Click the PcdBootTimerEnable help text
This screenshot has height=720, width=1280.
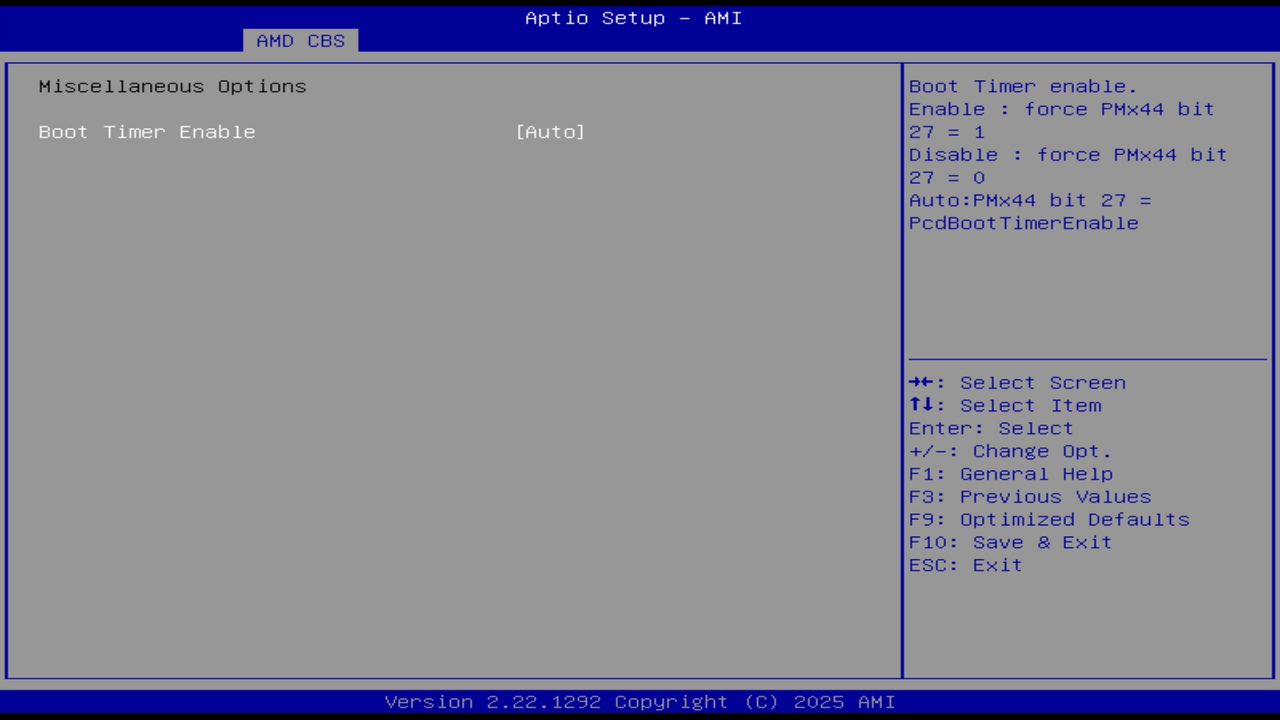[1023, 223]
